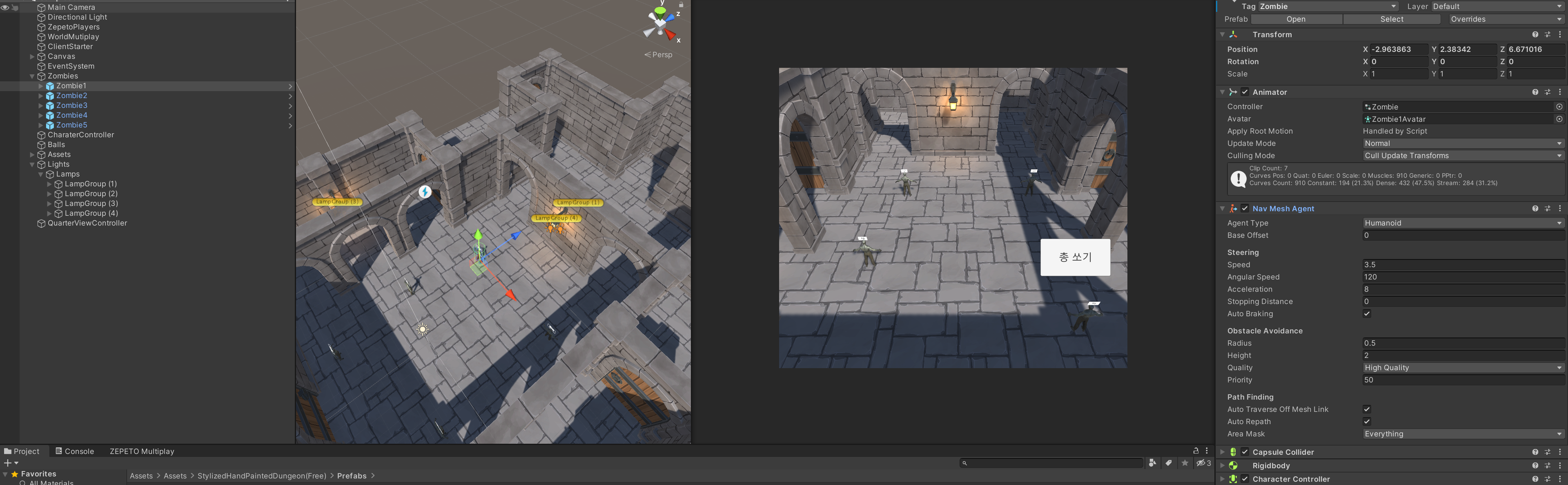Viewport: 1568px width, 485px height.
Task: Uncheck Auto Repath option
Action: click(1367, 422)
